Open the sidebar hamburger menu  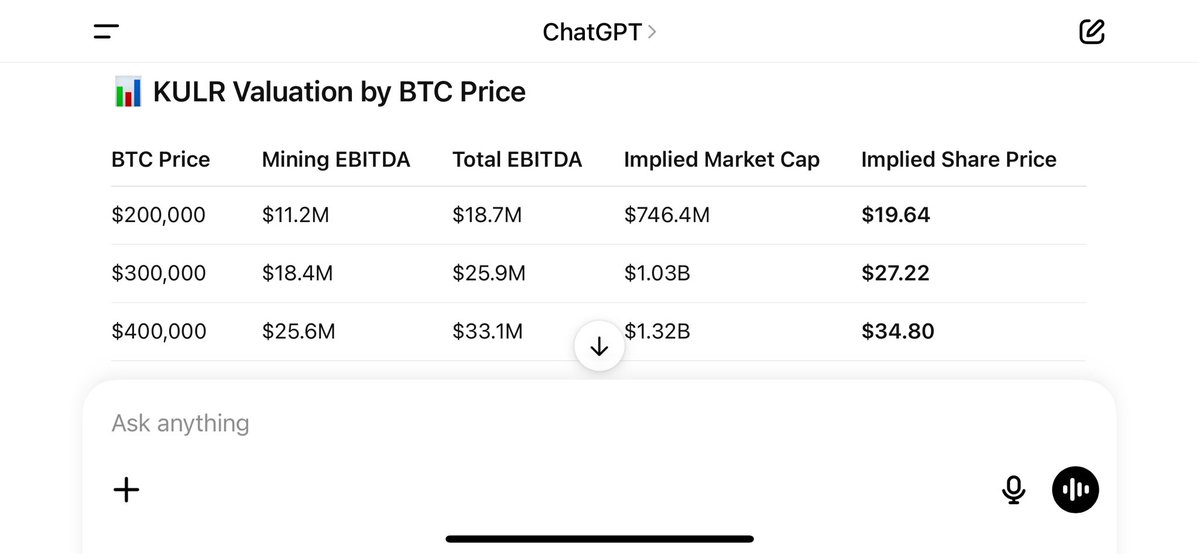[x=106, y=31]
